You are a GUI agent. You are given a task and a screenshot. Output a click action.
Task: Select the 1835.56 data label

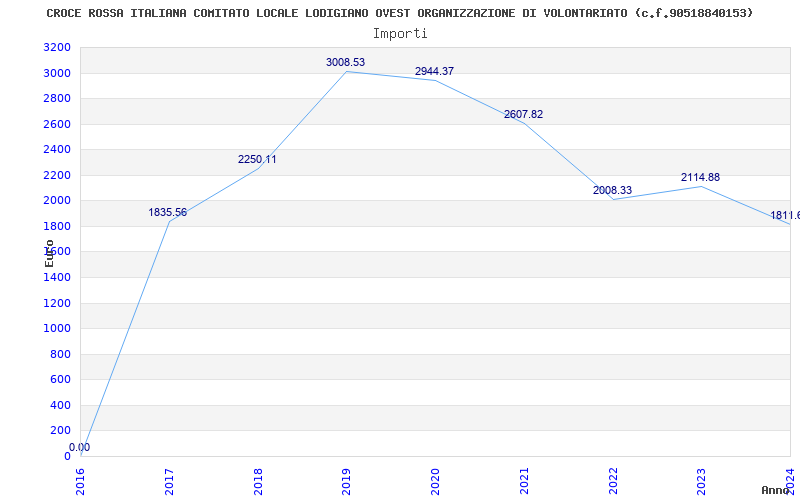click(168, 212)
